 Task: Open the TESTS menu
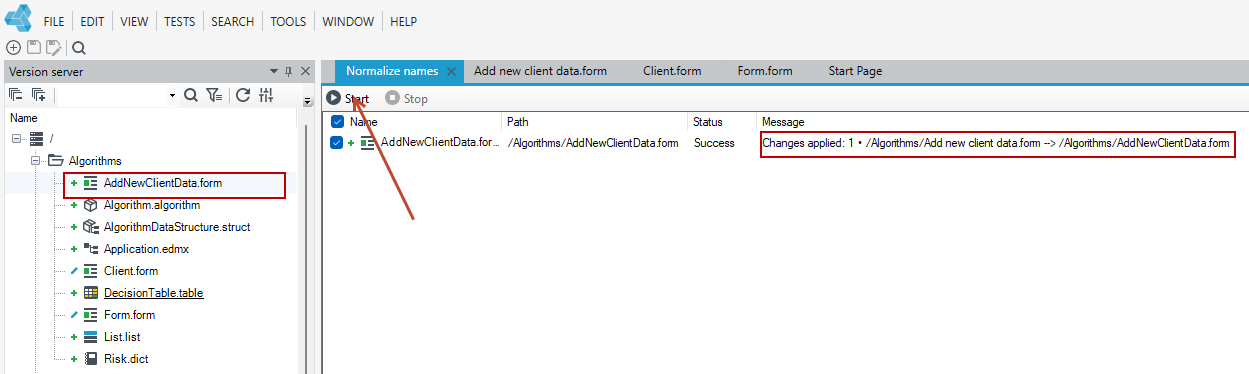(179, 21)
